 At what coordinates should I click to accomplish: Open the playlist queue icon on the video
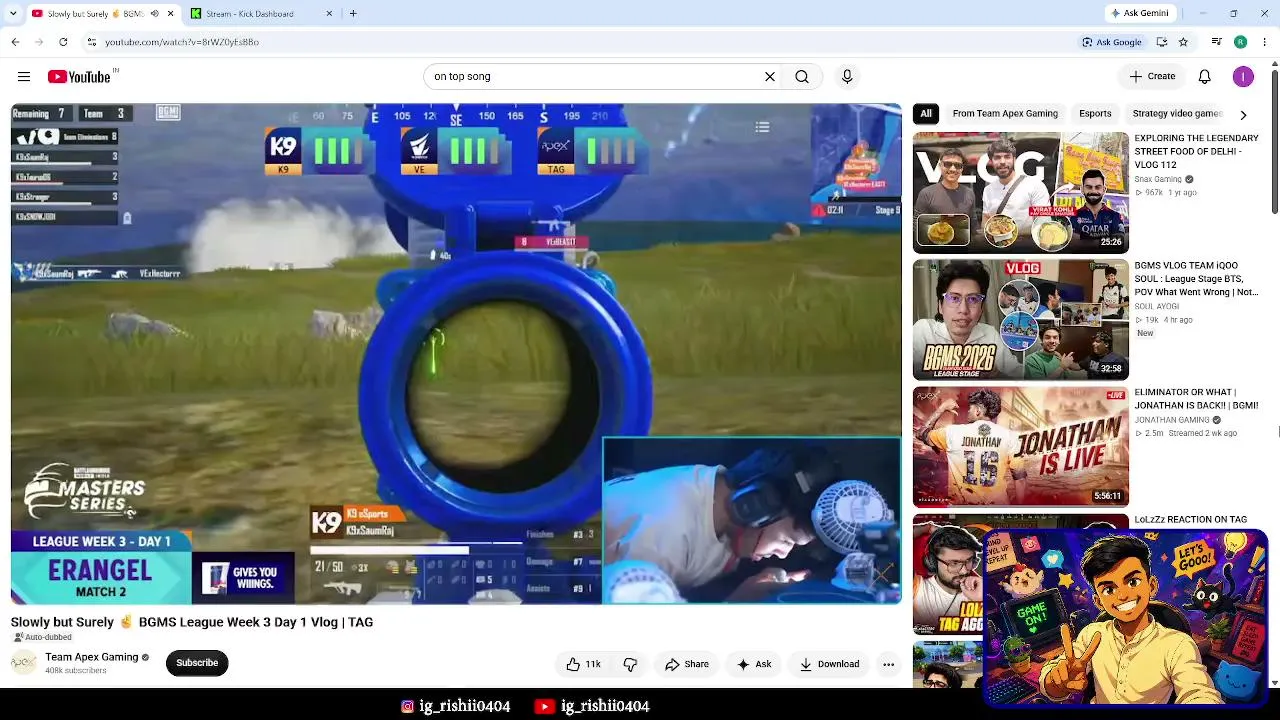tap(762, 127)
